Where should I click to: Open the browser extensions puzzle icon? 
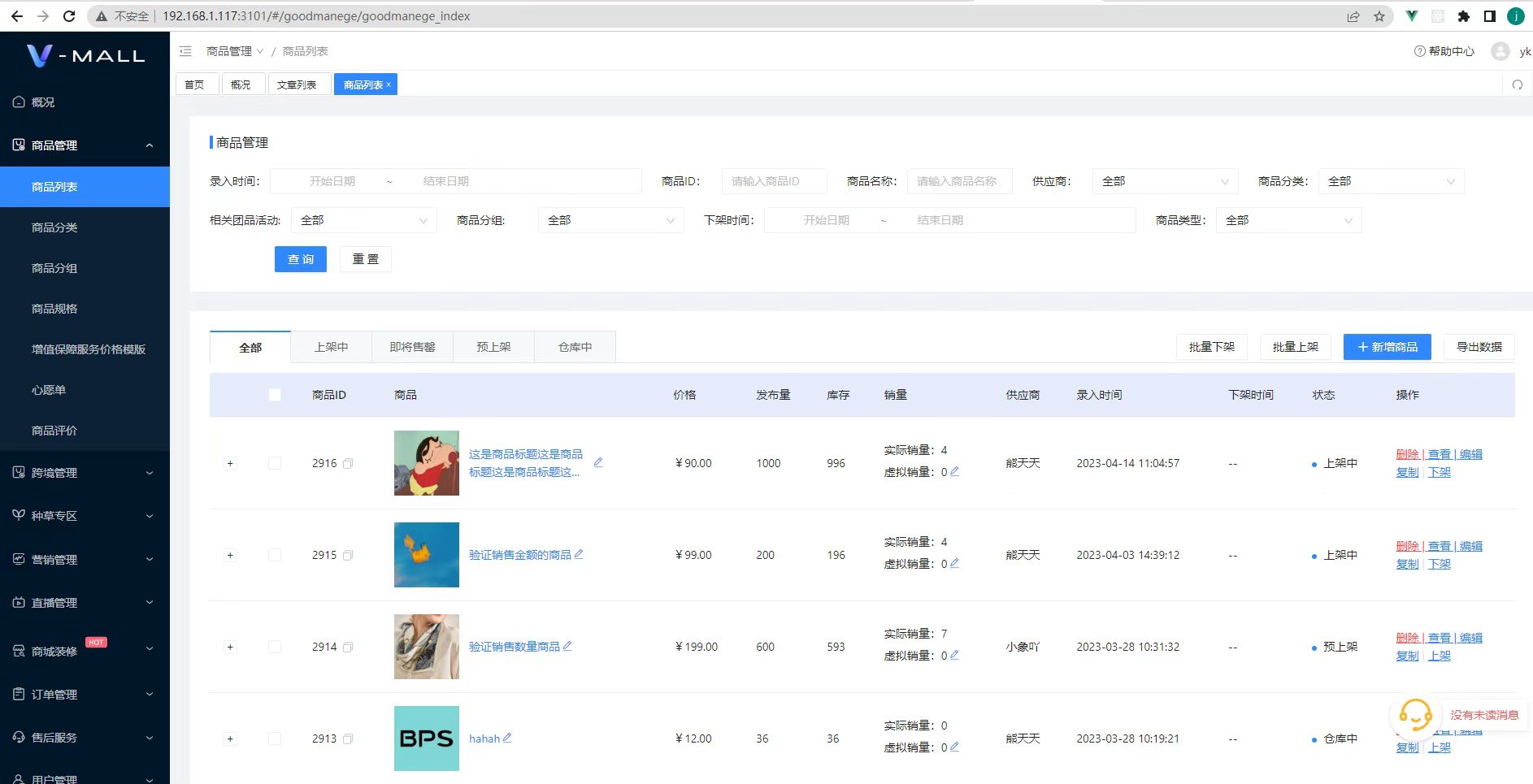[1464, 16]
